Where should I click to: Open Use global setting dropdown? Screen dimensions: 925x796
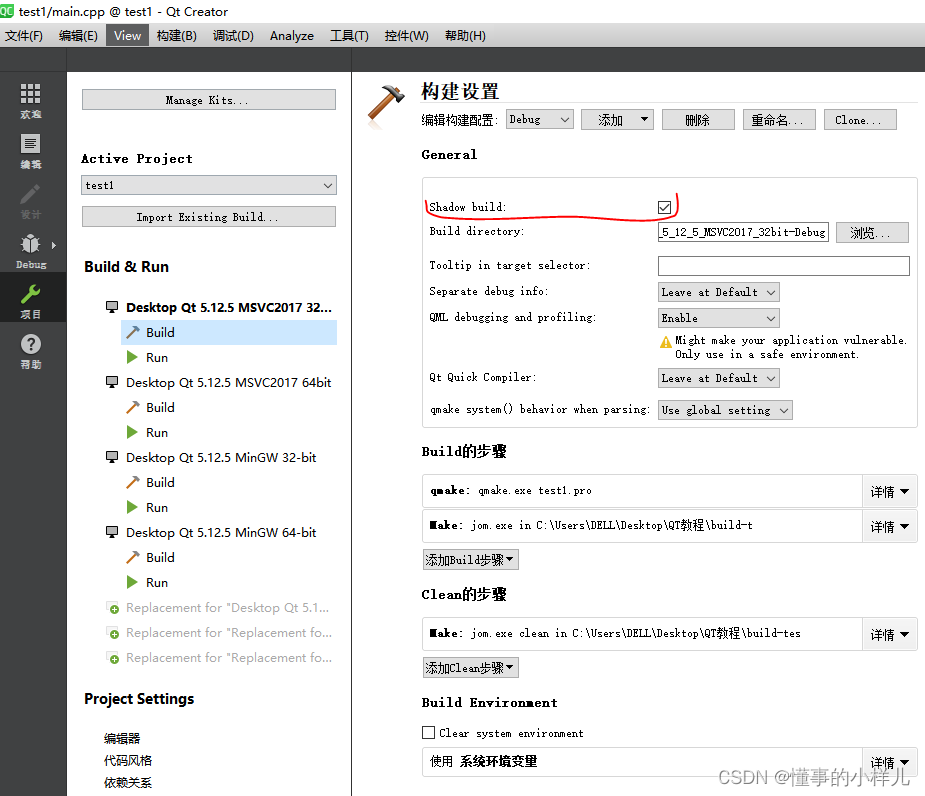click(724, 410)
